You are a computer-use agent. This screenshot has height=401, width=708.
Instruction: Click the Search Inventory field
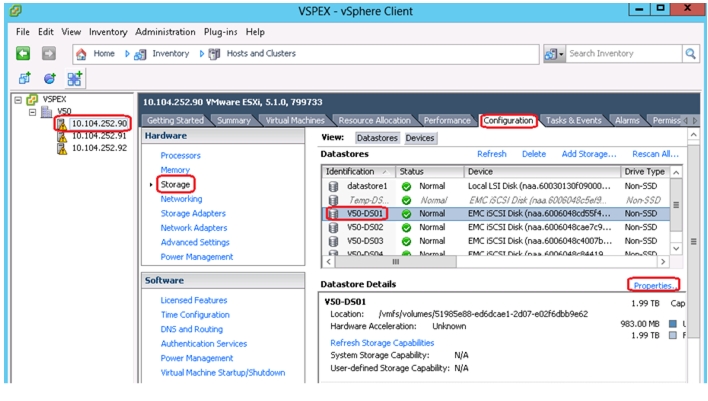[623, 54]
